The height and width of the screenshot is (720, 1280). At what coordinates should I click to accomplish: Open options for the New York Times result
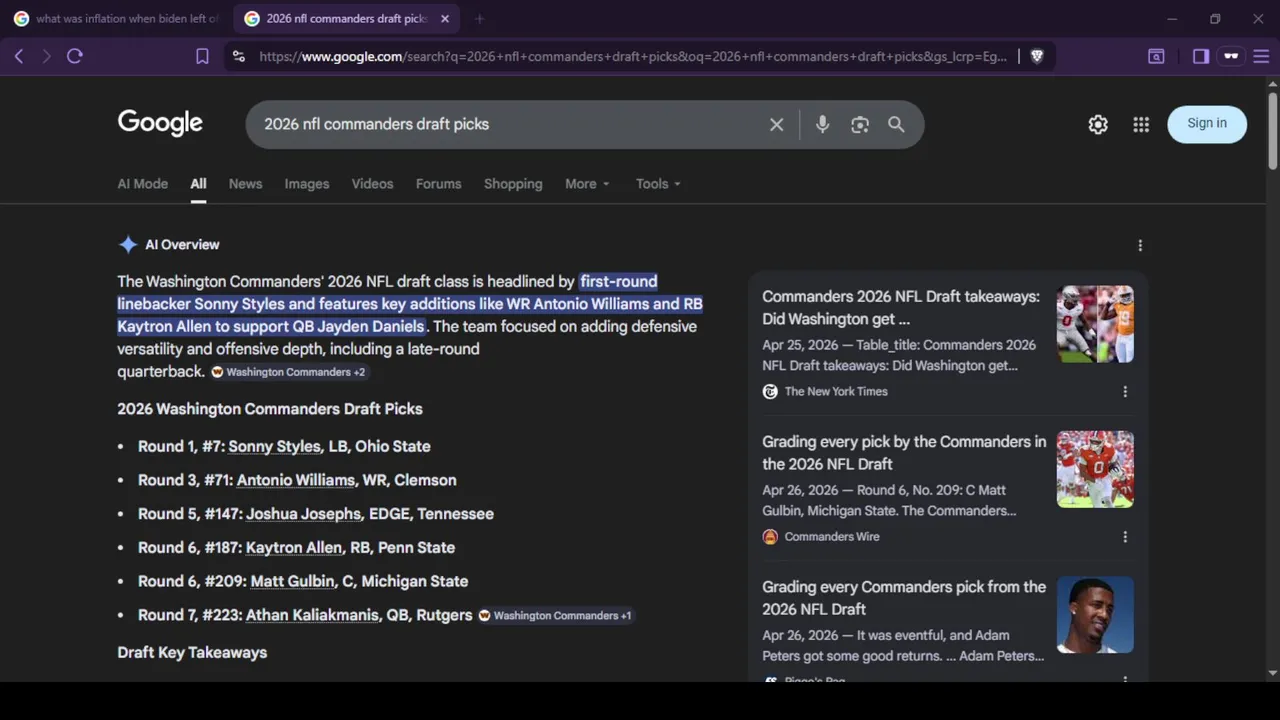tap(1125, 392)
